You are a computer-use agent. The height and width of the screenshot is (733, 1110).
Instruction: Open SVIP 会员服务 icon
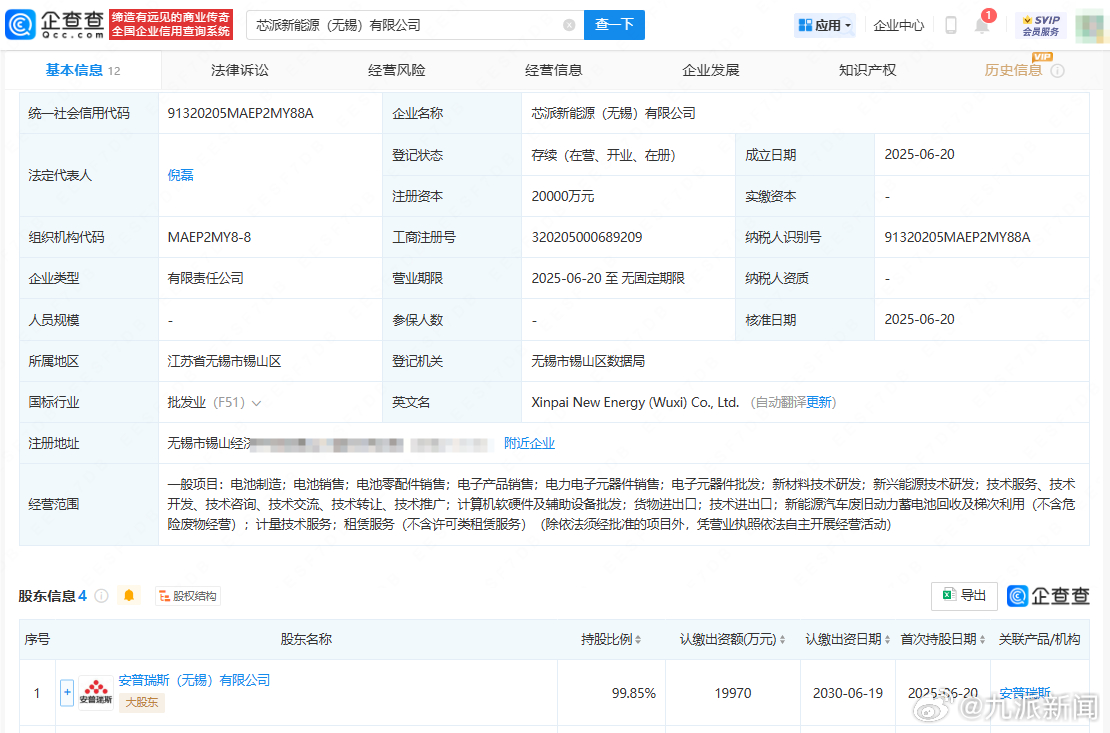pos(1041,25)
